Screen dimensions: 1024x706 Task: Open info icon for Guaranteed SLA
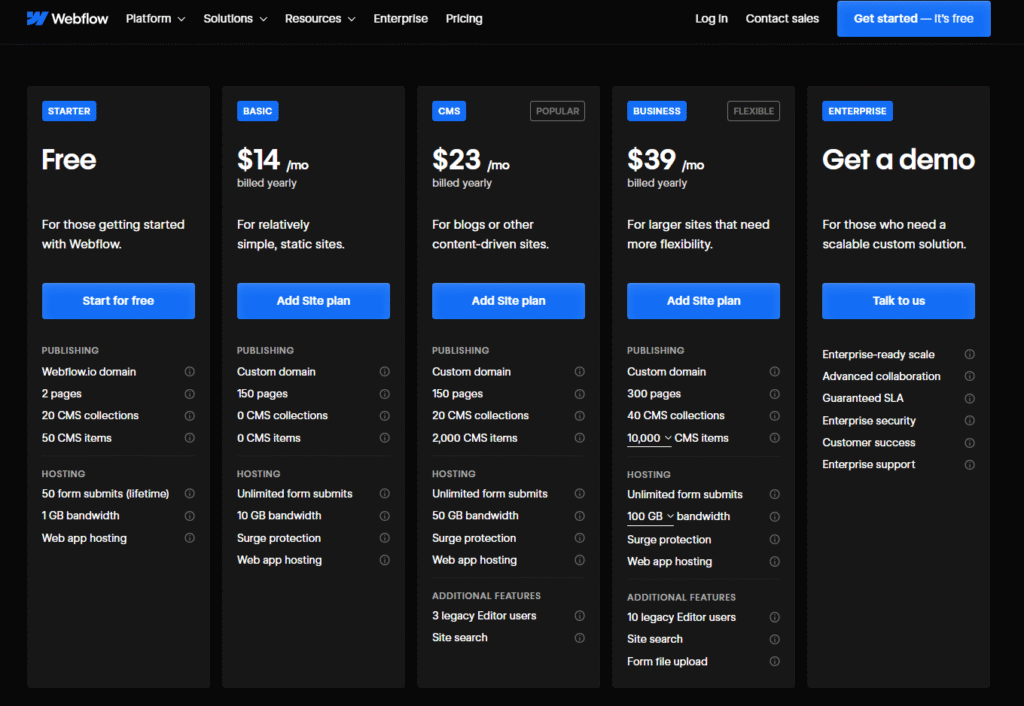[x=969, y=398]
